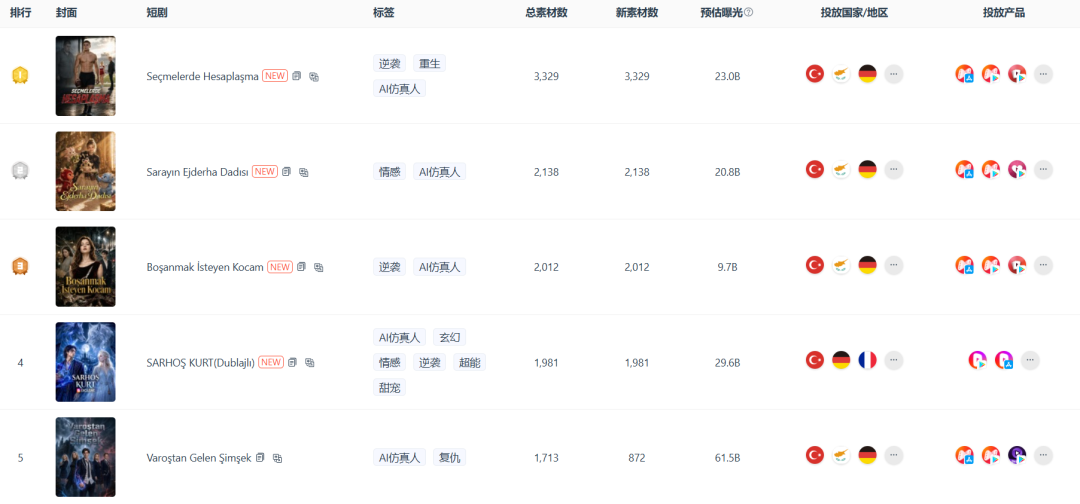Click 投放国家/地区 column header

(854, 12)
